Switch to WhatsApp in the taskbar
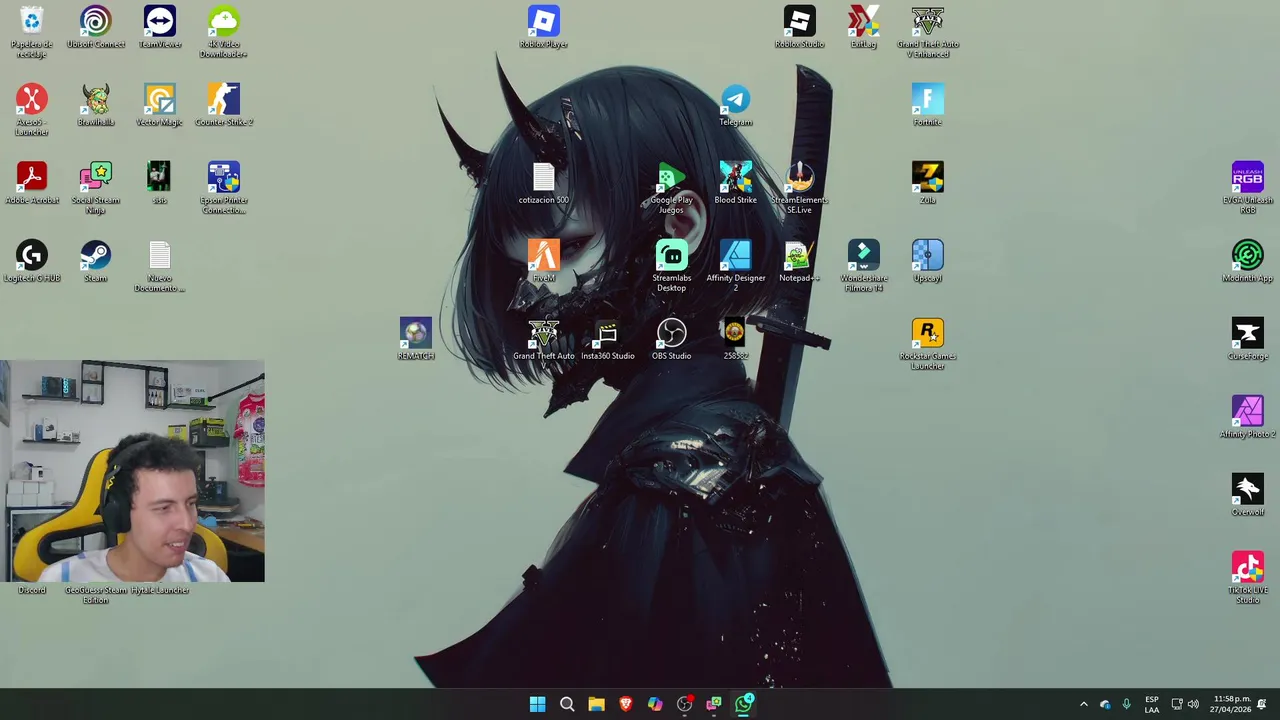This screenshot has width=1280, height=720. (744, 704)
